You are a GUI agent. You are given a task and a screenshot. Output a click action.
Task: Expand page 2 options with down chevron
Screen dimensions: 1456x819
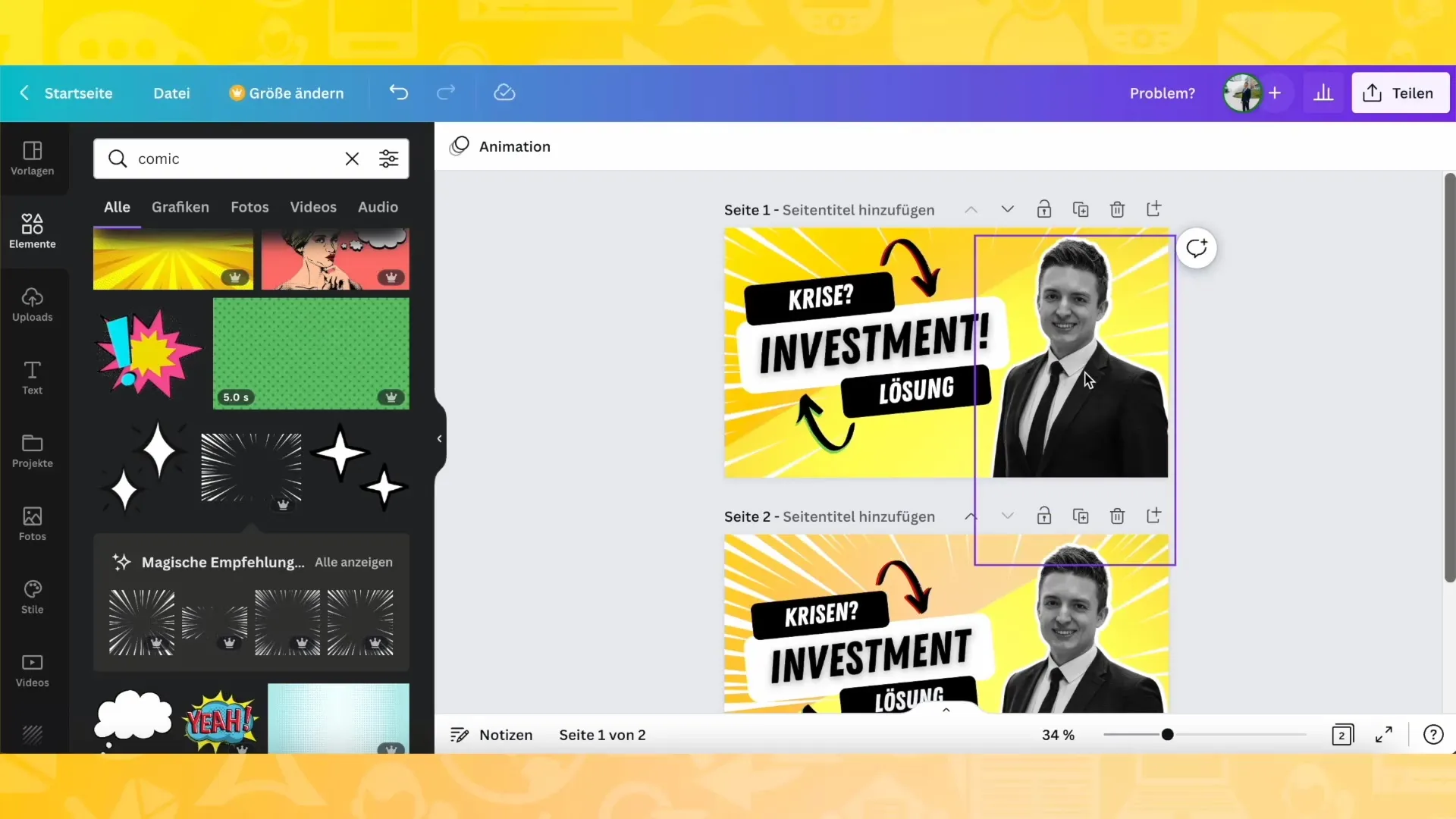[x=1007, y=516]
